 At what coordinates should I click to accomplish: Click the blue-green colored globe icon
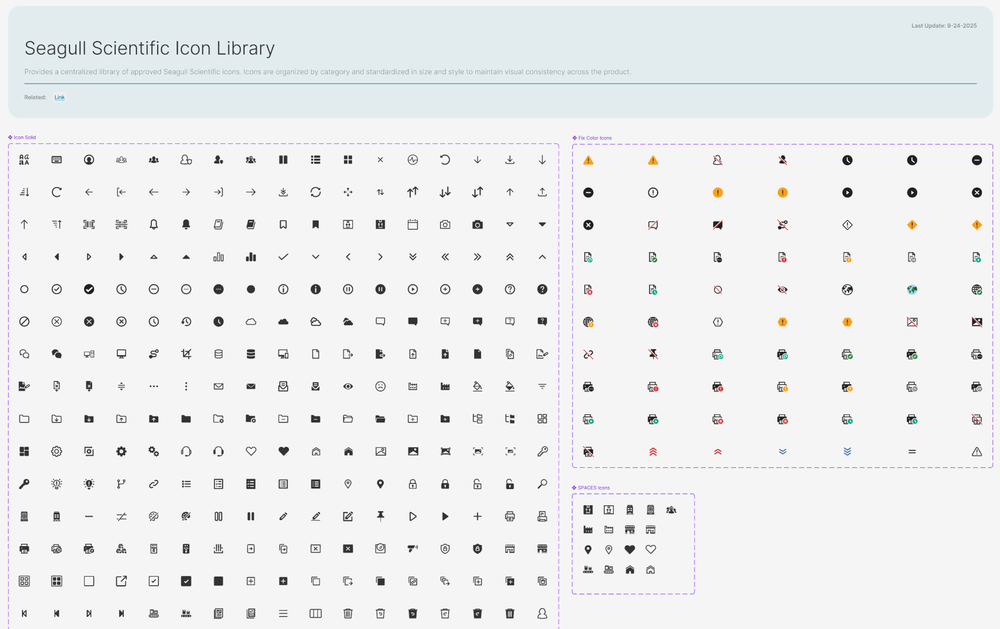[x=912, y=290]
